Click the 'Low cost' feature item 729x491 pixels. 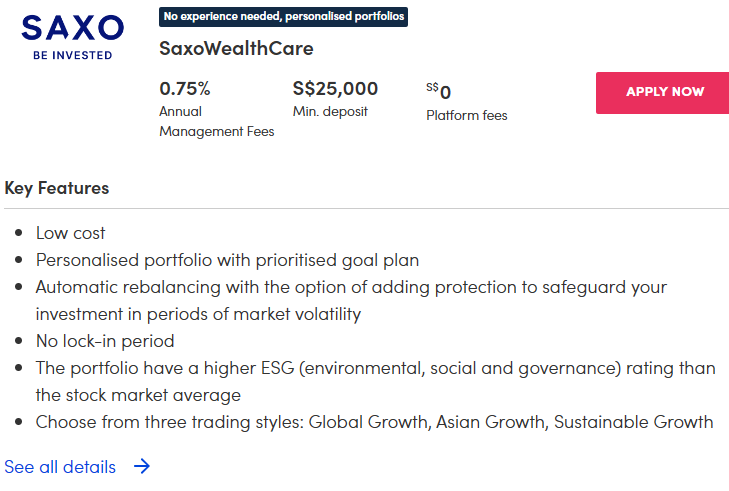pos(71,233)
